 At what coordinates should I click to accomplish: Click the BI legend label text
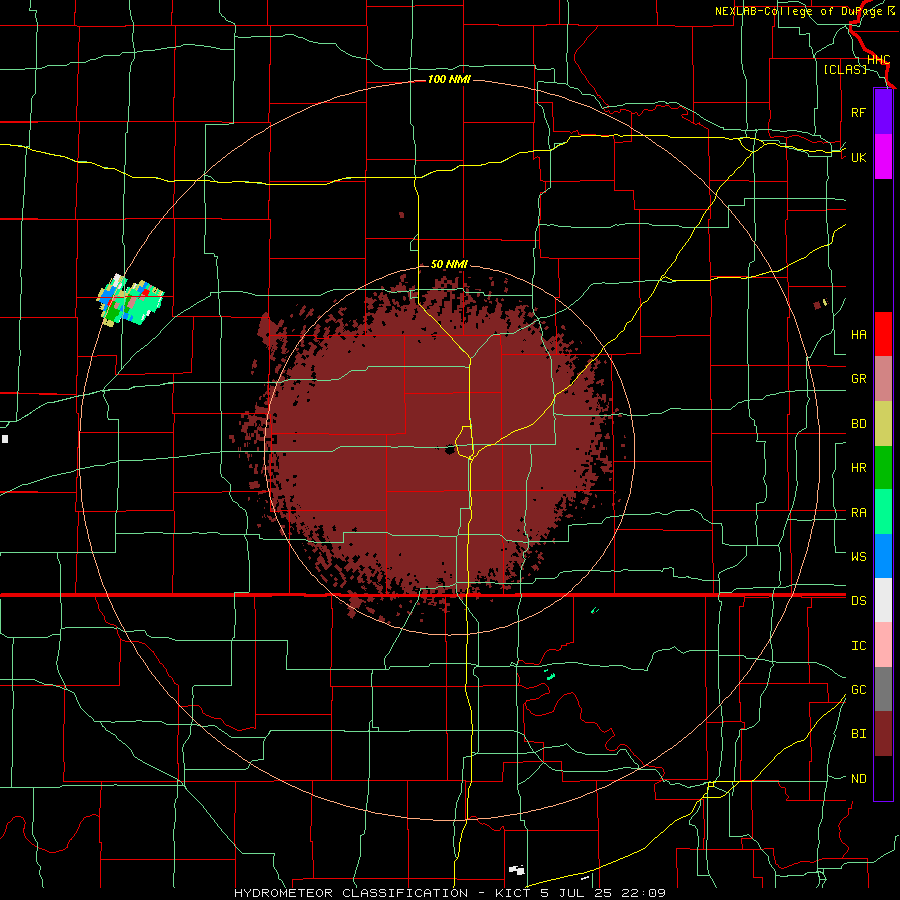[x=858, y=734]
